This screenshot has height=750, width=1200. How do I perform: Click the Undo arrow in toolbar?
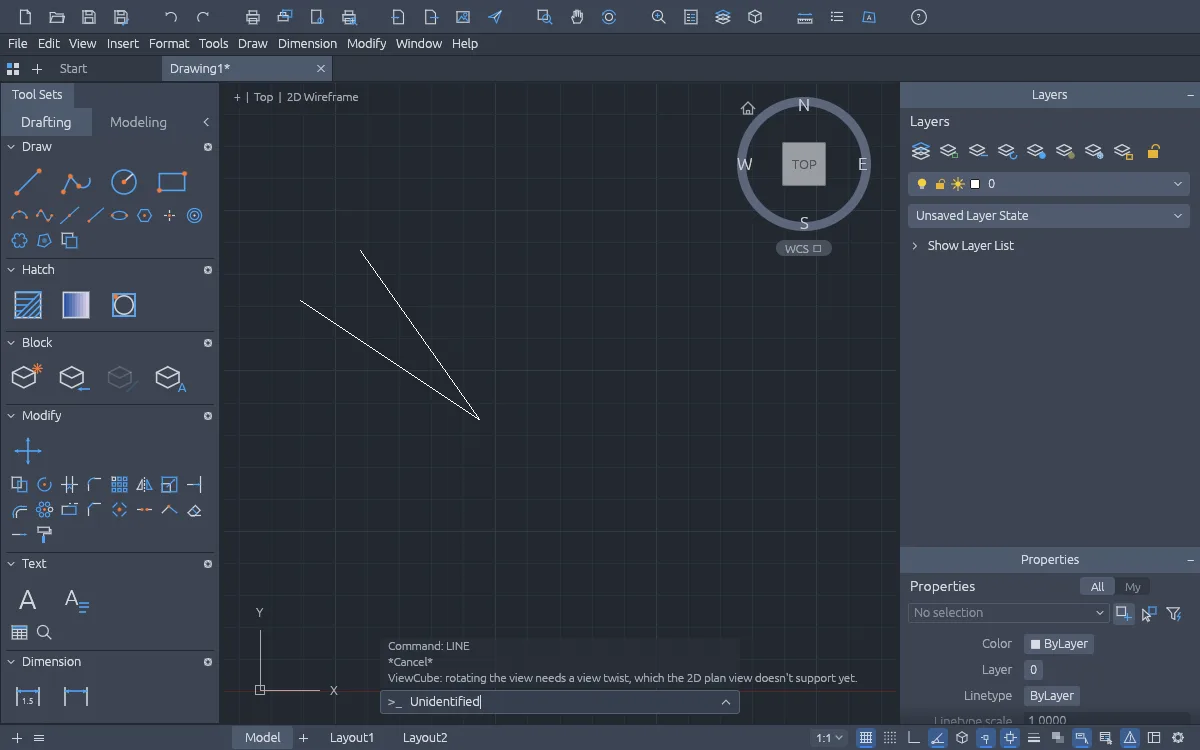pos(171,17)
